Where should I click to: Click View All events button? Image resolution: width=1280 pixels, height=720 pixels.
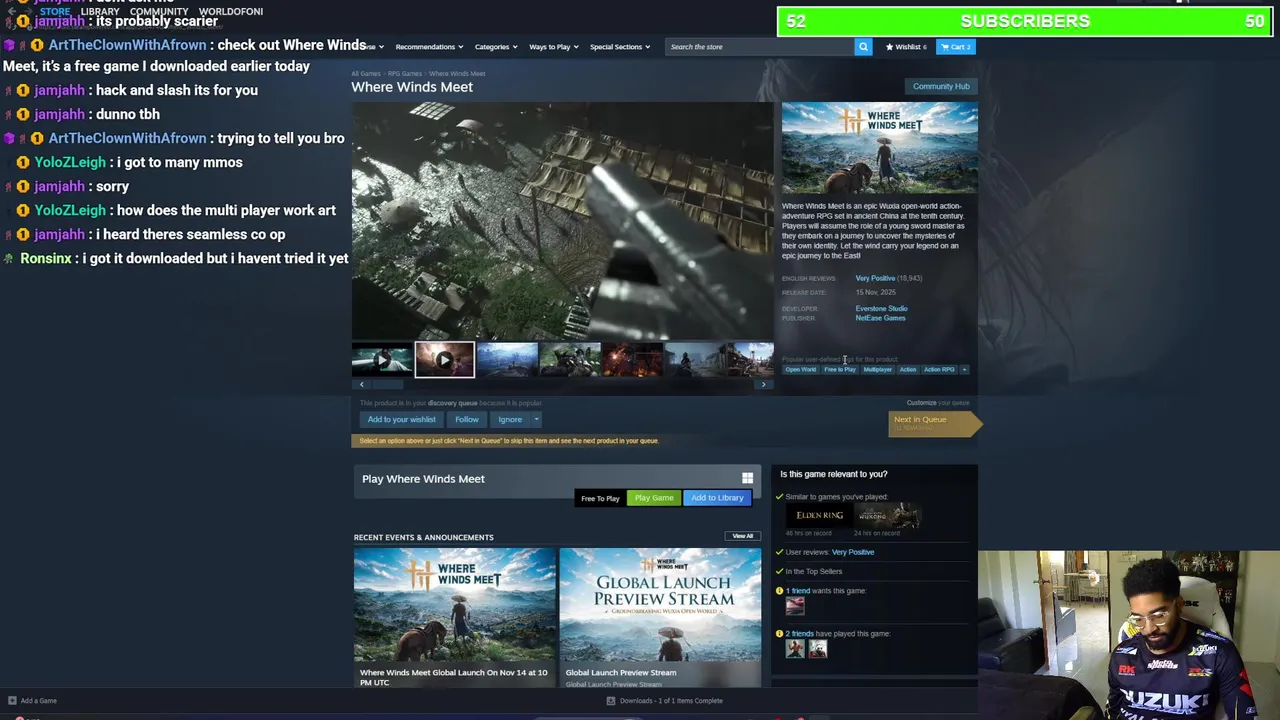tap(742, 536)
